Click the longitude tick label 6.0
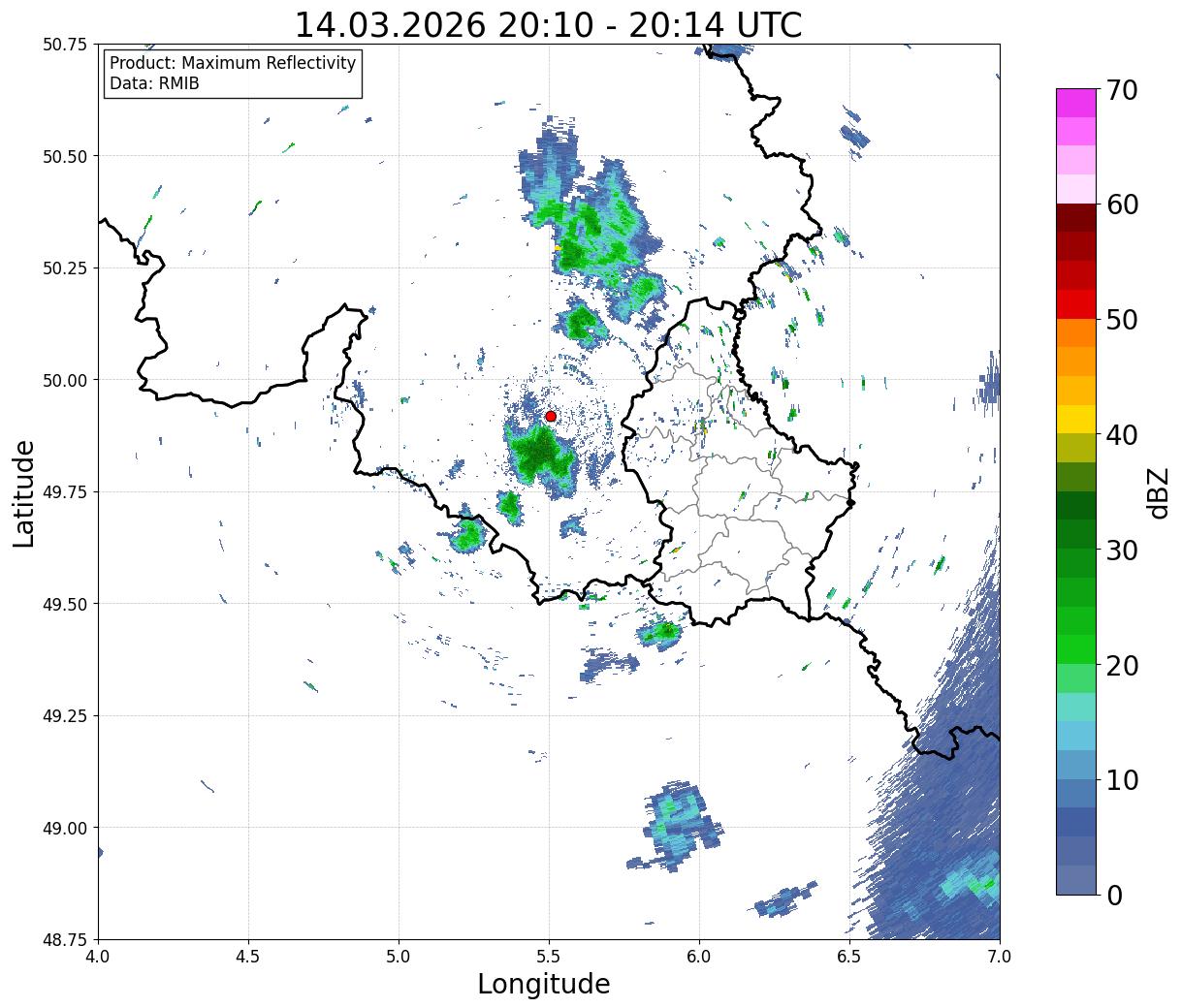This screenshot has height=1008, width=1182. pos(699,957)
